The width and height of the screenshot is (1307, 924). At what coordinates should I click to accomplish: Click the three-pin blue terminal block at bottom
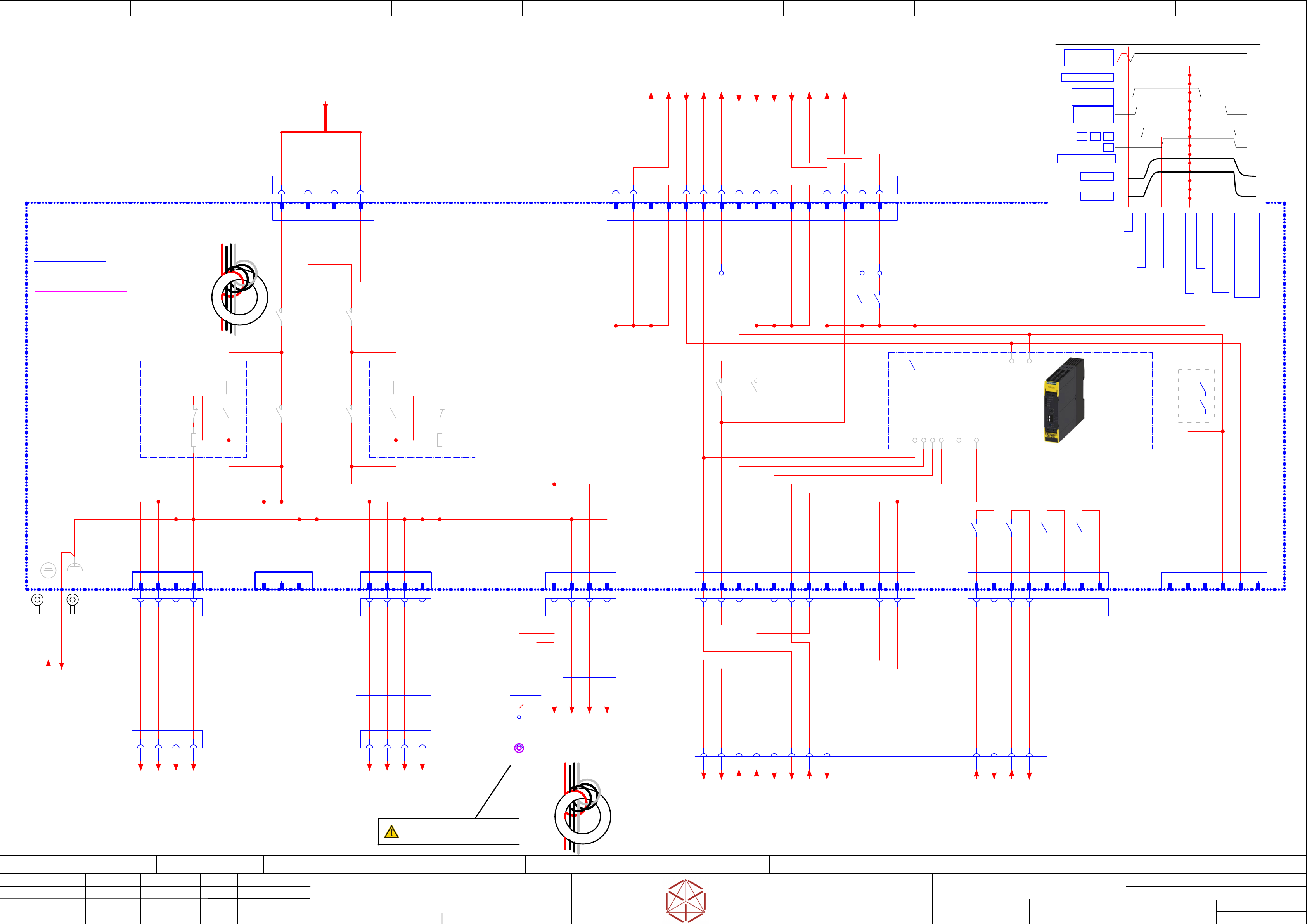click(283, 580)
